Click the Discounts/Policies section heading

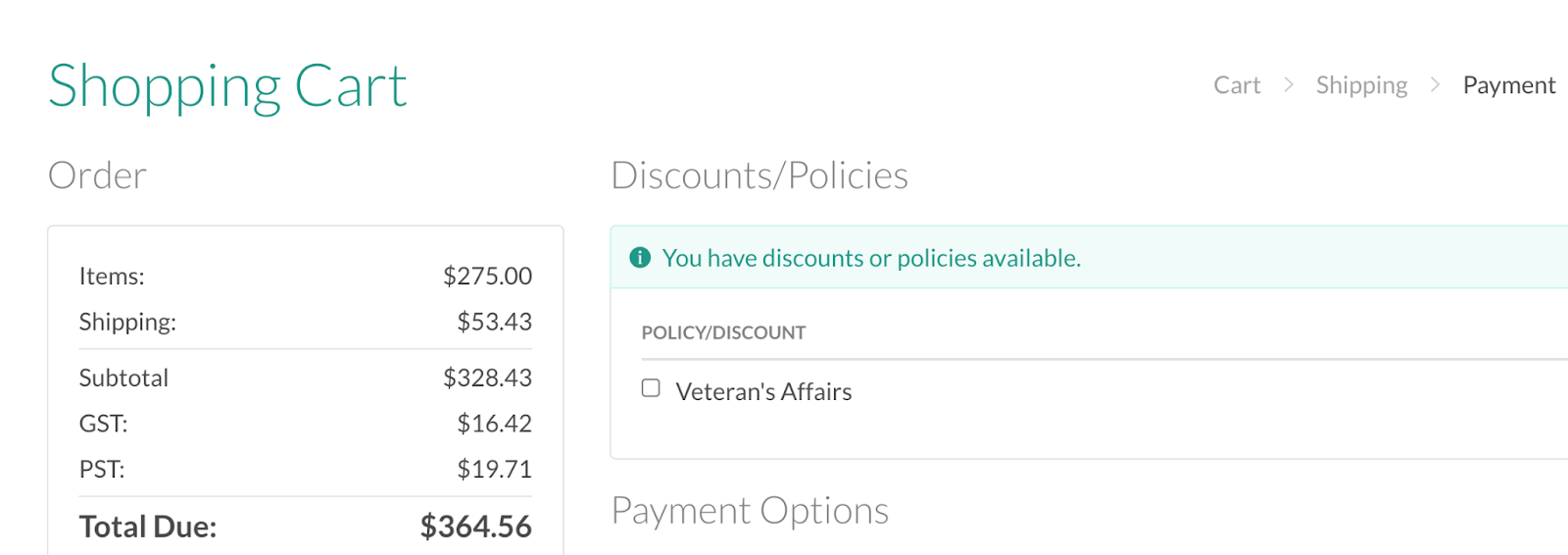click(759, 176)
